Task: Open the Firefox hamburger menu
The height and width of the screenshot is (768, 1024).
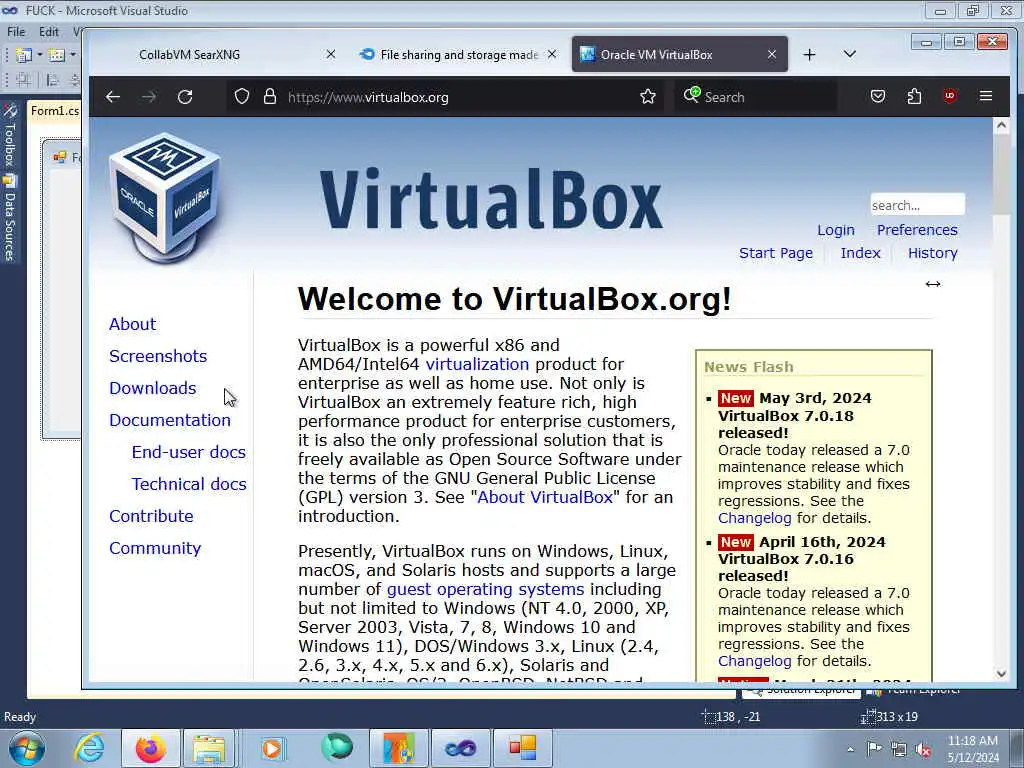Action: 986,96
